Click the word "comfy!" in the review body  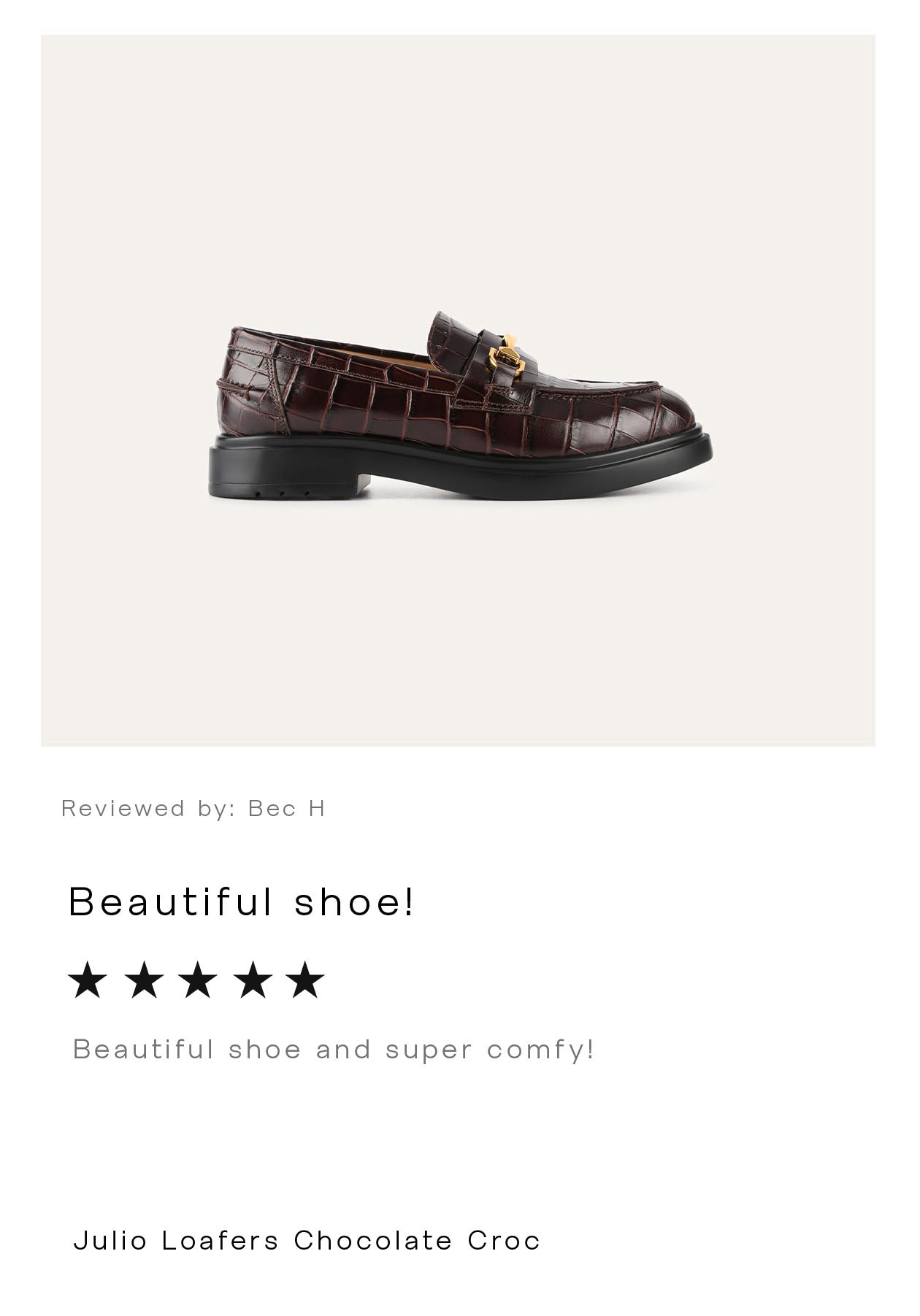coord(540,1050)
